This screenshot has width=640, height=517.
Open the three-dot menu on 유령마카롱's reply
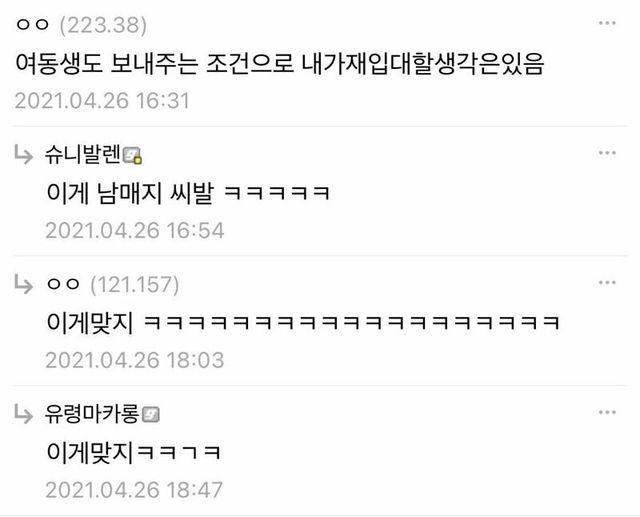pyautogui.click(x=607, y=412)
